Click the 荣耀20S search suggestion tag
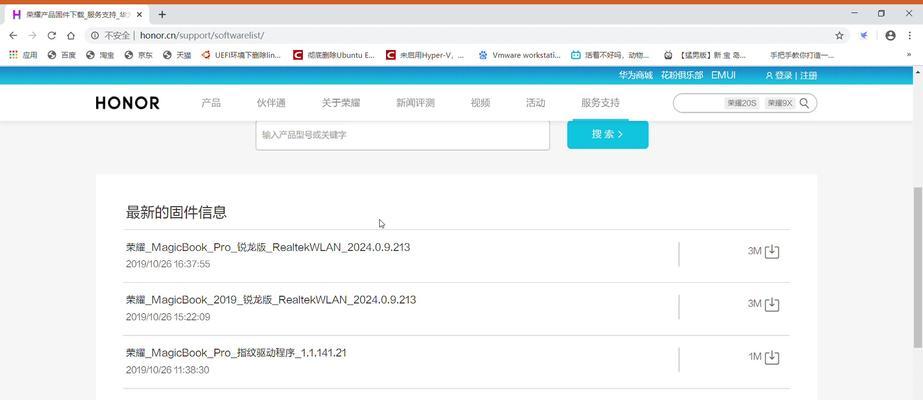 [741, 103]
